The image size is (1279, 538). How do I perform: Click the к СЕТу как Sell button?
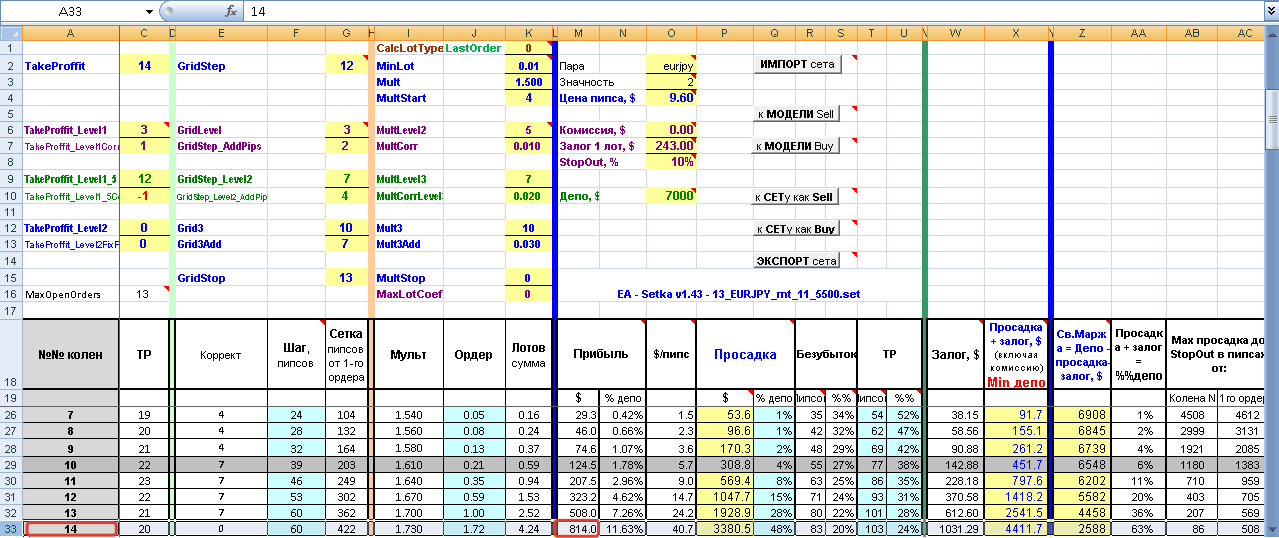tap(797, 197)
